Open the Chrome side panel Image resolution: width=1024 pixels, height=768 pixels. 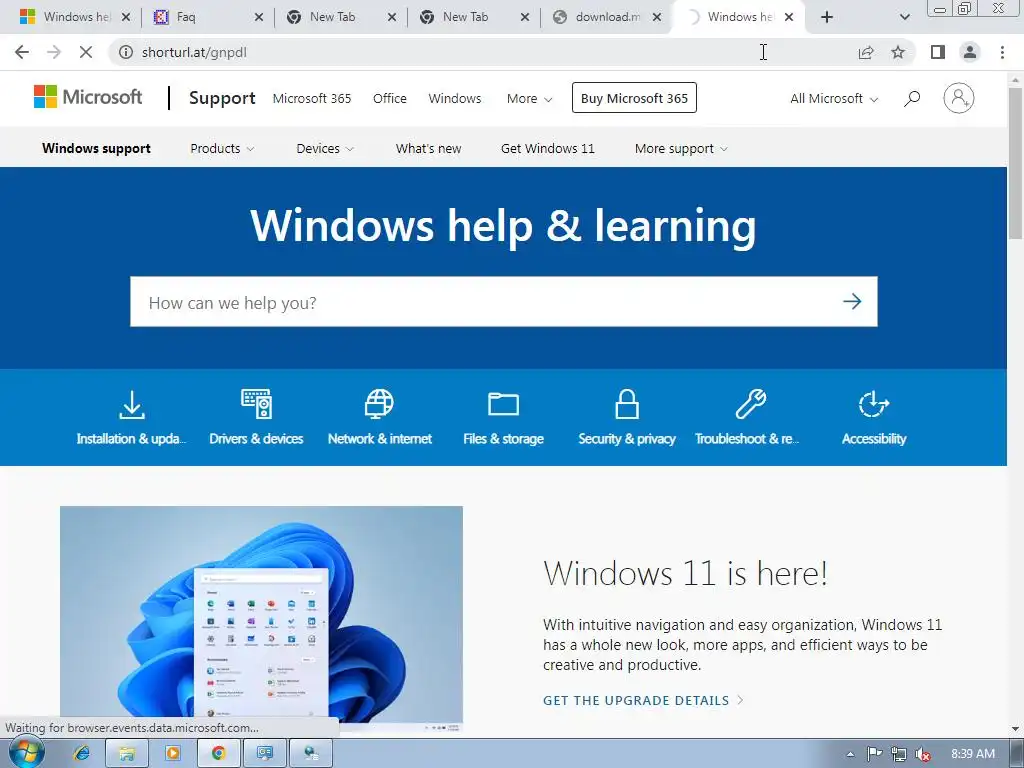[938, 52]
